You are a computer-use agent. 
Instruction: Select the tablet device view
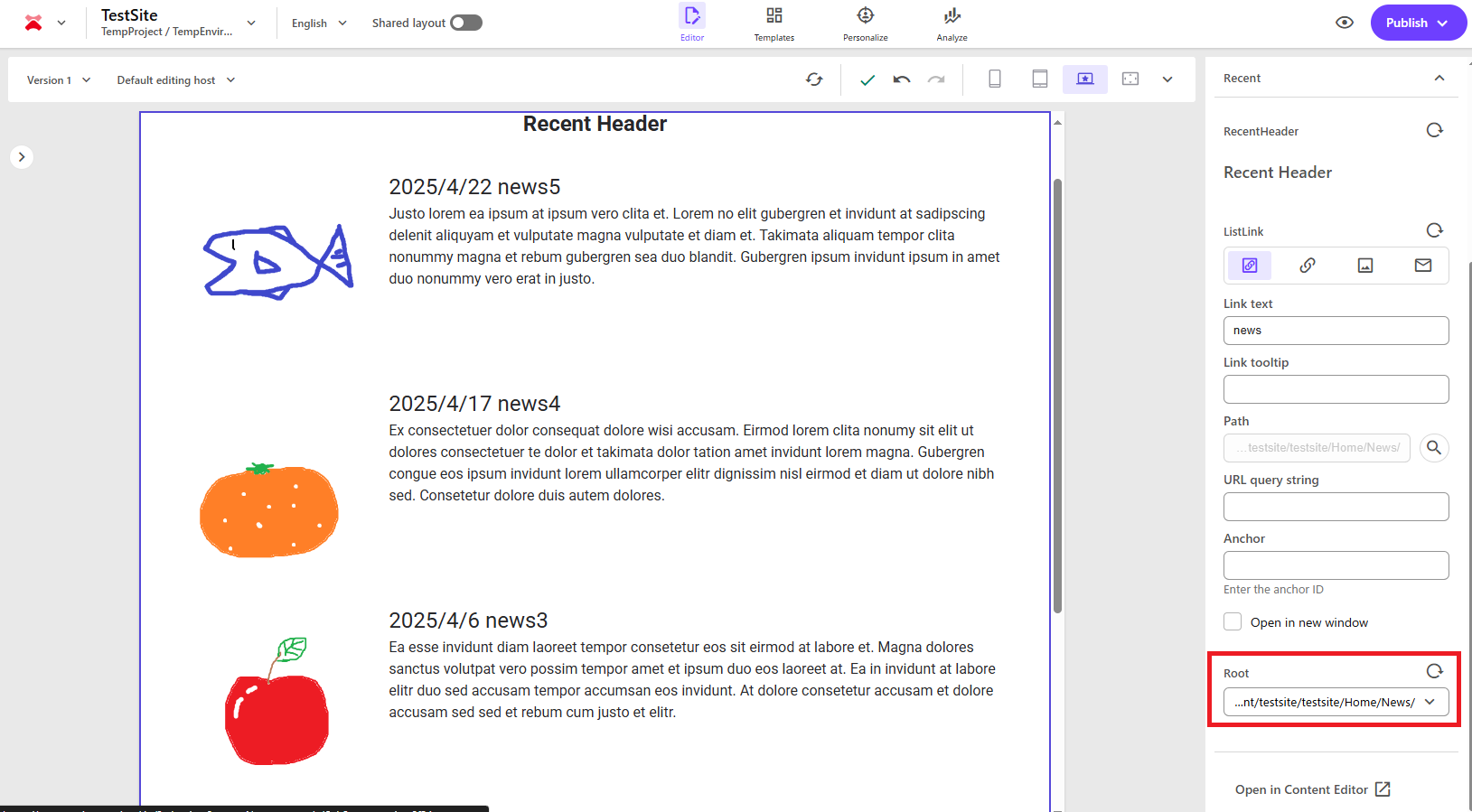pos(1040,79)
